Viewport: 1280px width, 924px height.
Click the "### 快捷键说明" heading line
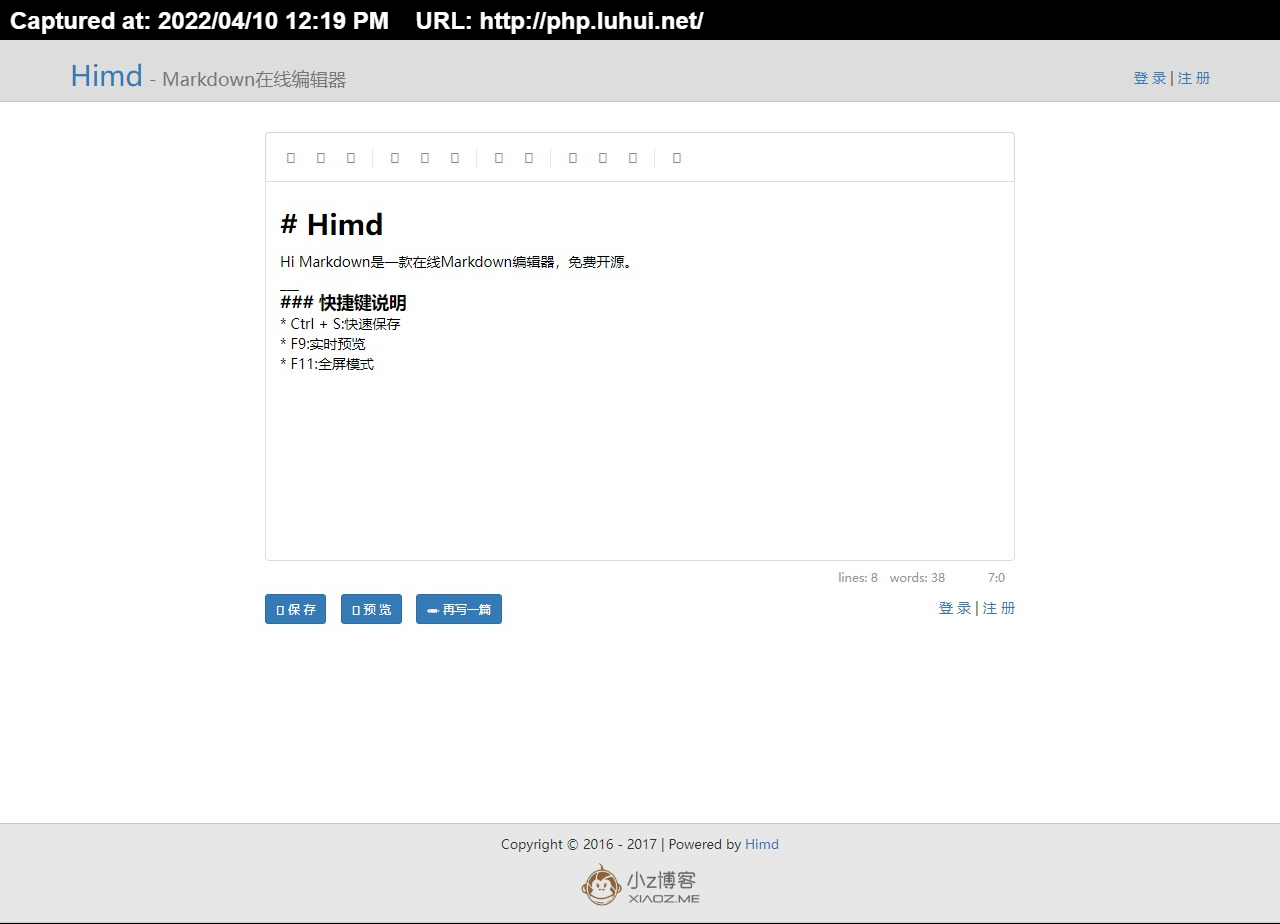coord(343,303)
